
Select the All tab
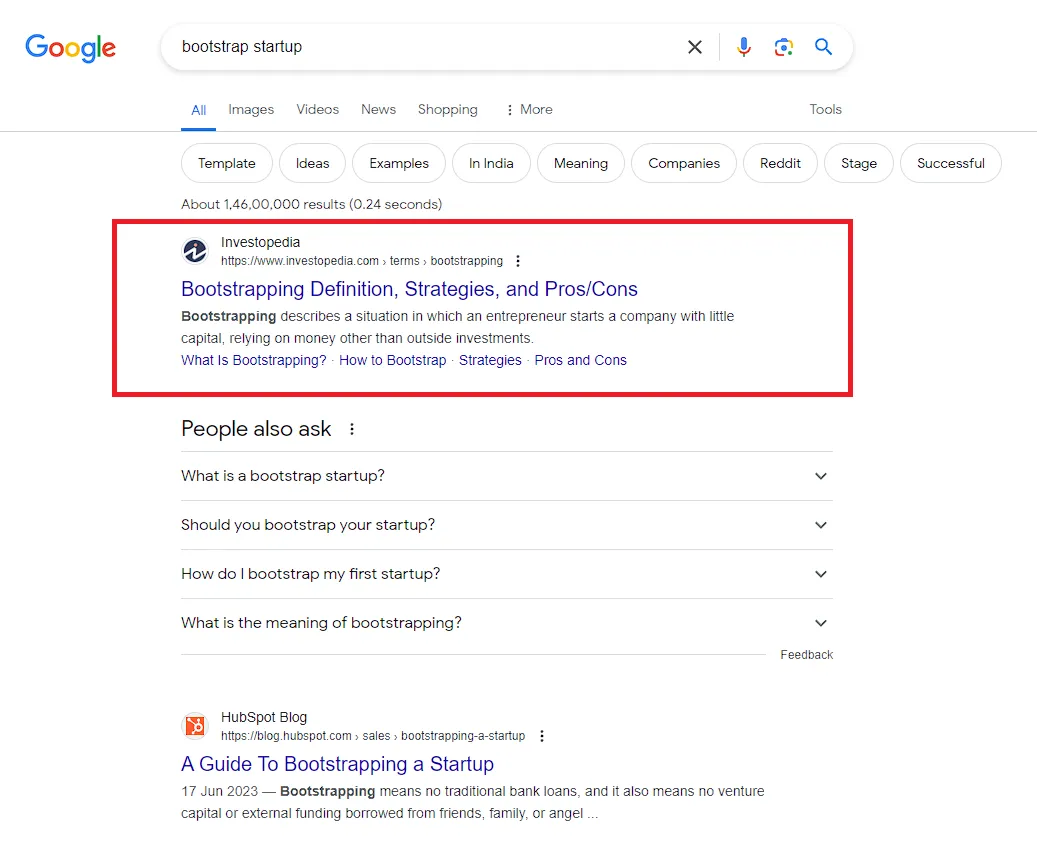click(198, 110)
